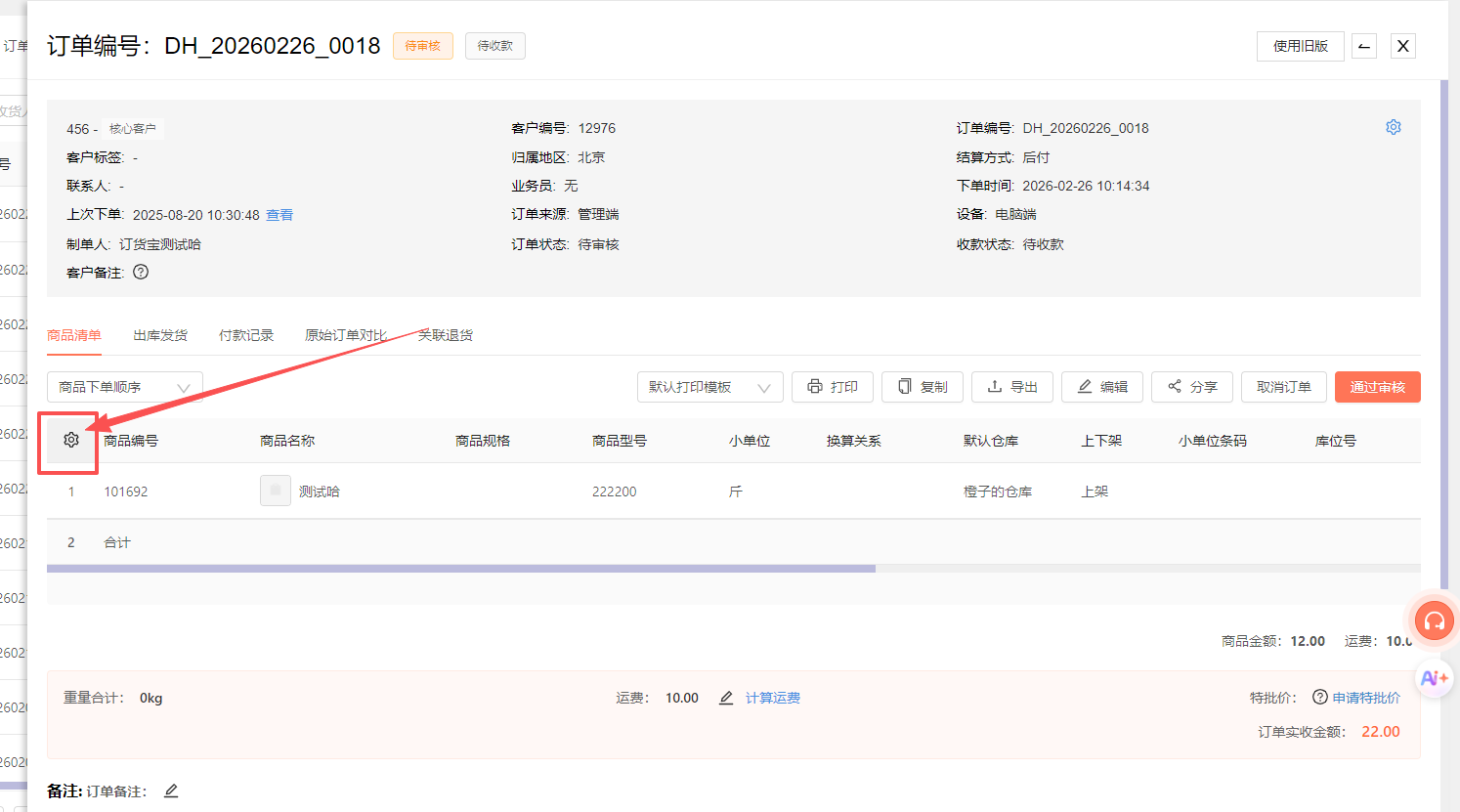Launch the AI+ assistant icon
Image resolution: width=1460 pixels, height=812 pixels.
(x=1435, y=678)
